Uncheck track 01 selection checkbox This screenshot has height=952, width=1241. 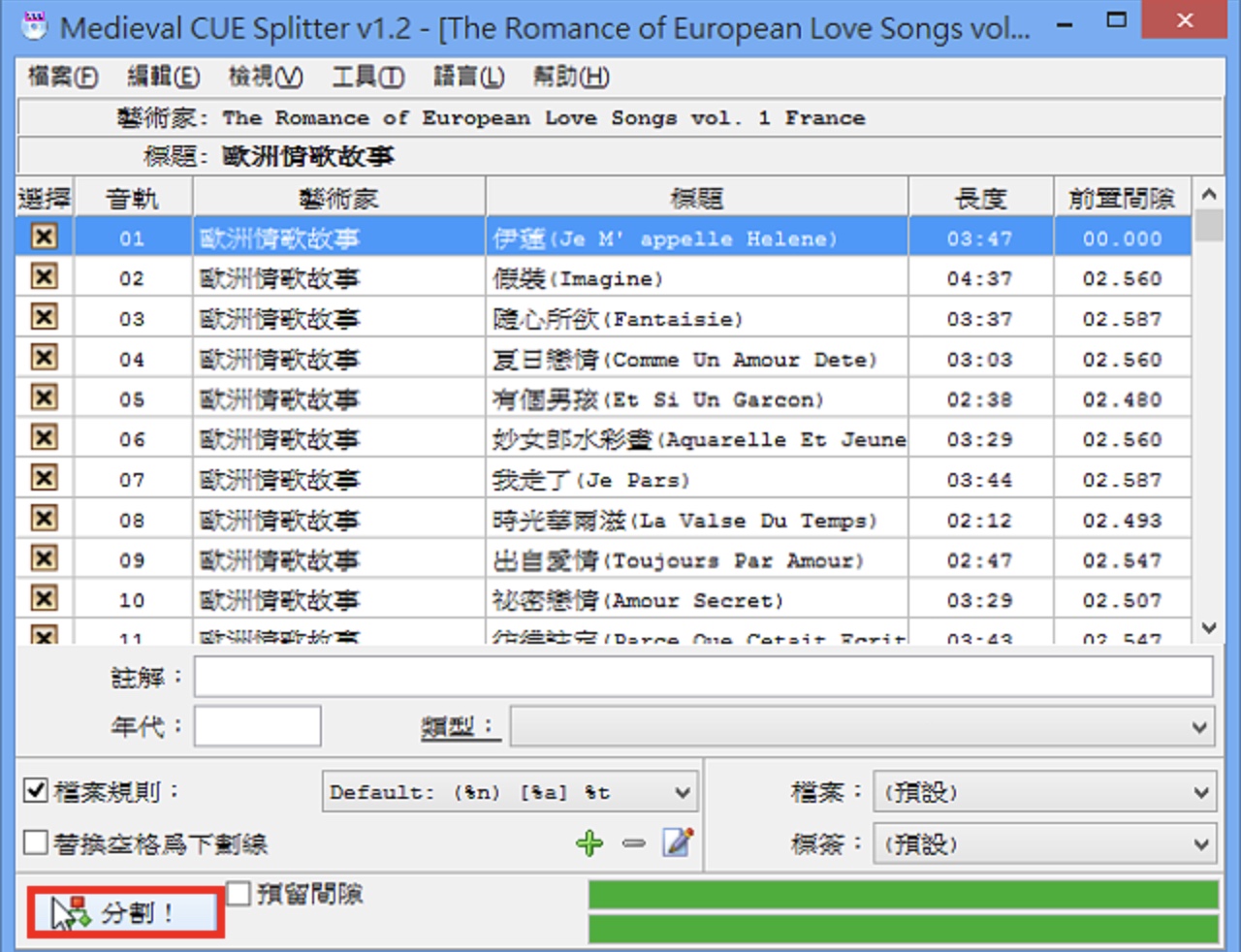[44, 237]
